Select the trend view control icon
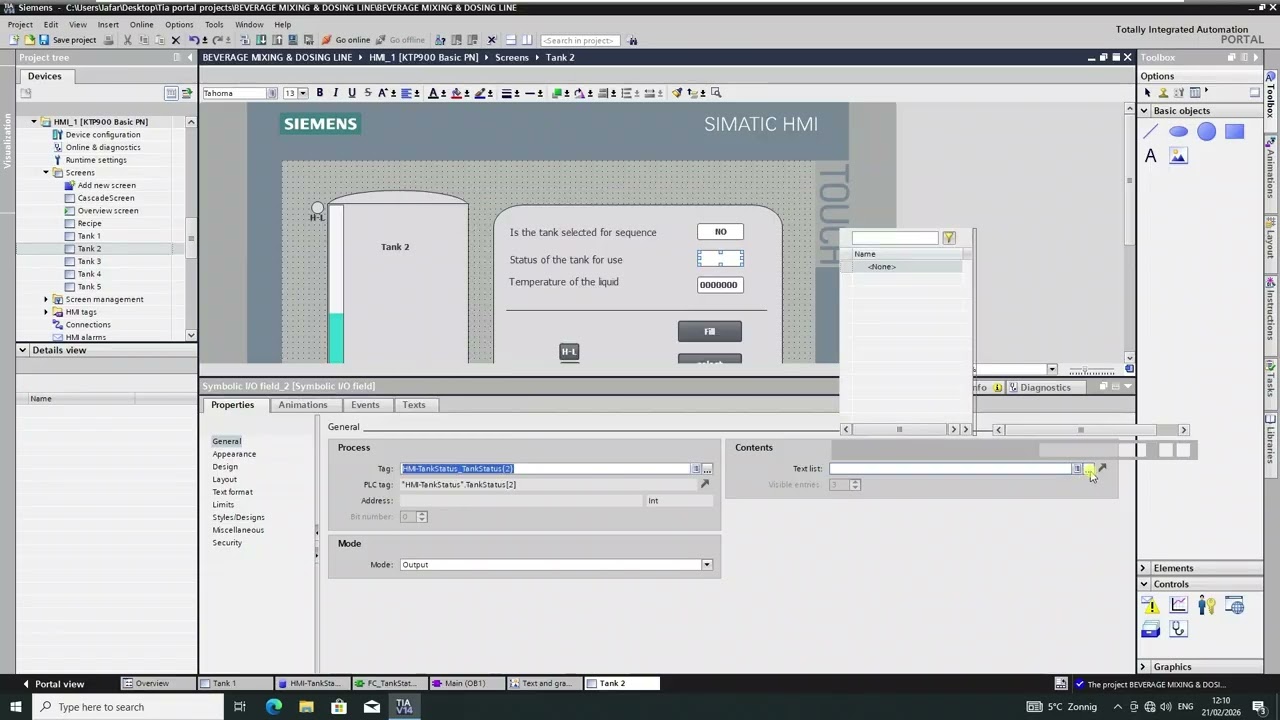 click(1178, 605)
